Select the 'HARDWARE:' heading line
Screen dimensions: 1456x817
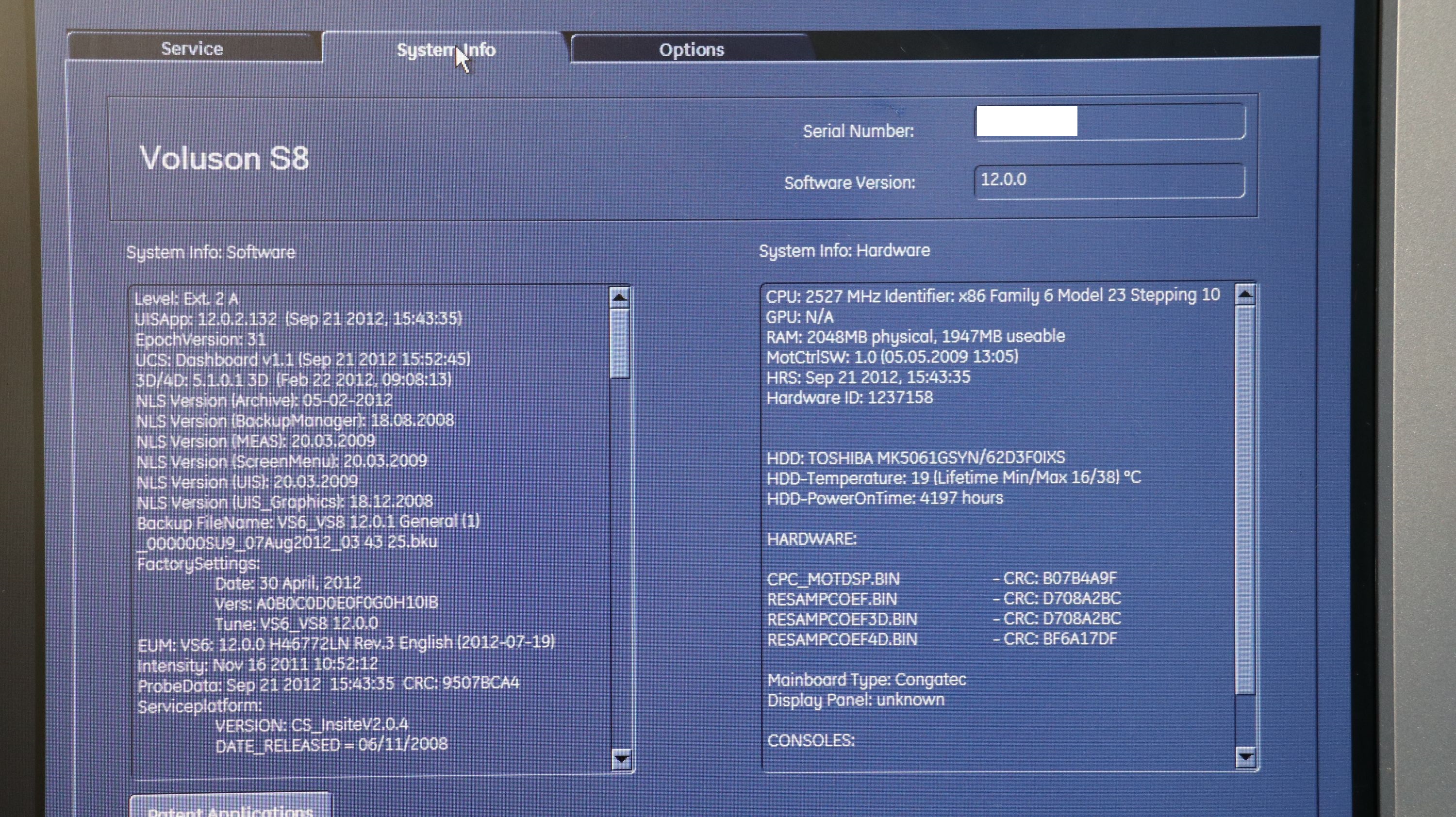click(812, 539)
